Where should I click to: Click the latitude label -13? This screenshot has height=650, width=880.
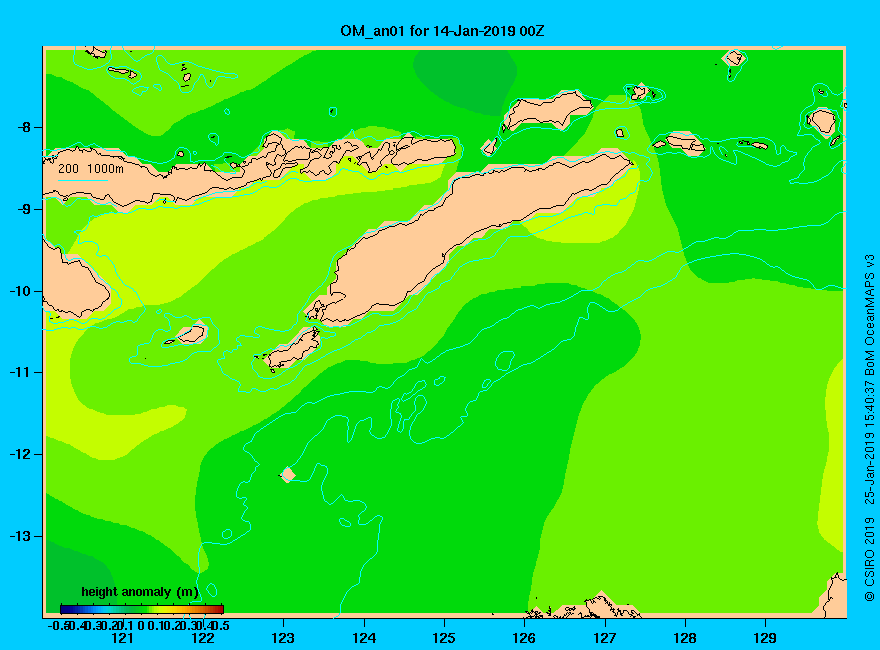[21, 536]
